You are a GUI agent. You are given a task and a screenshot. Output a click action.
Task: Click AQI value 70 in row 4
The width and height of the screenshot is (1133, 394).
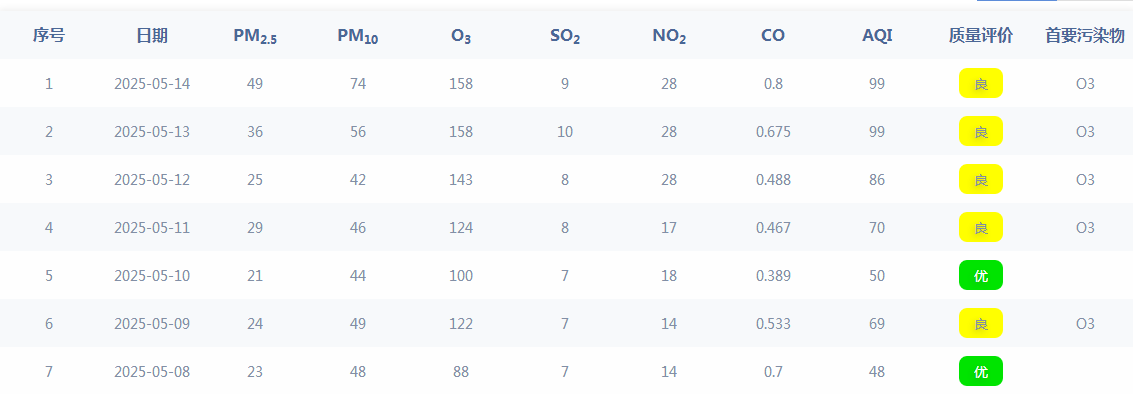pos(877,228)
